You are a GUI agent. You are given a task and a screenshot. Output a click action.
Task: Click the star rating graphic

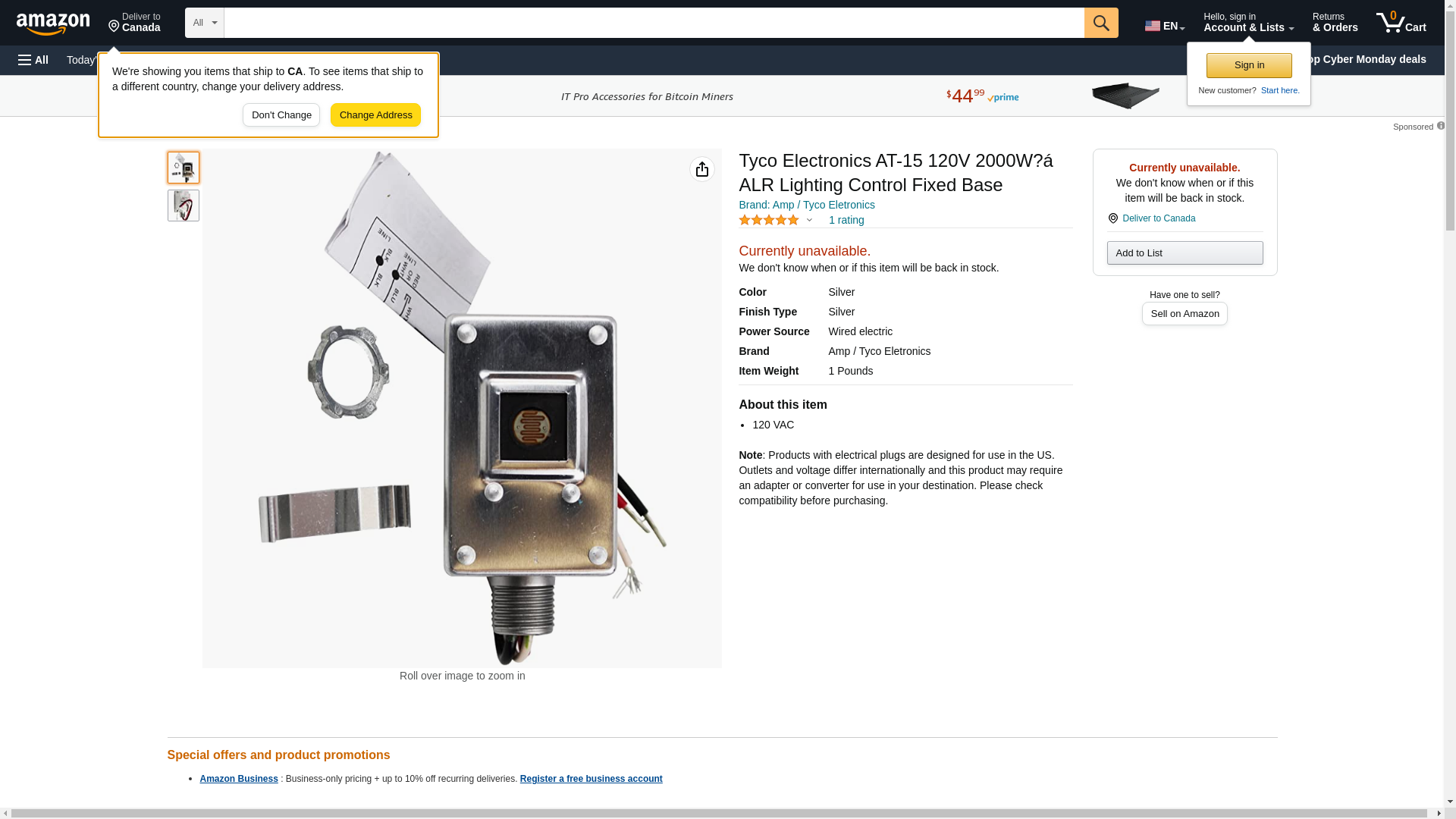(768, 220)
